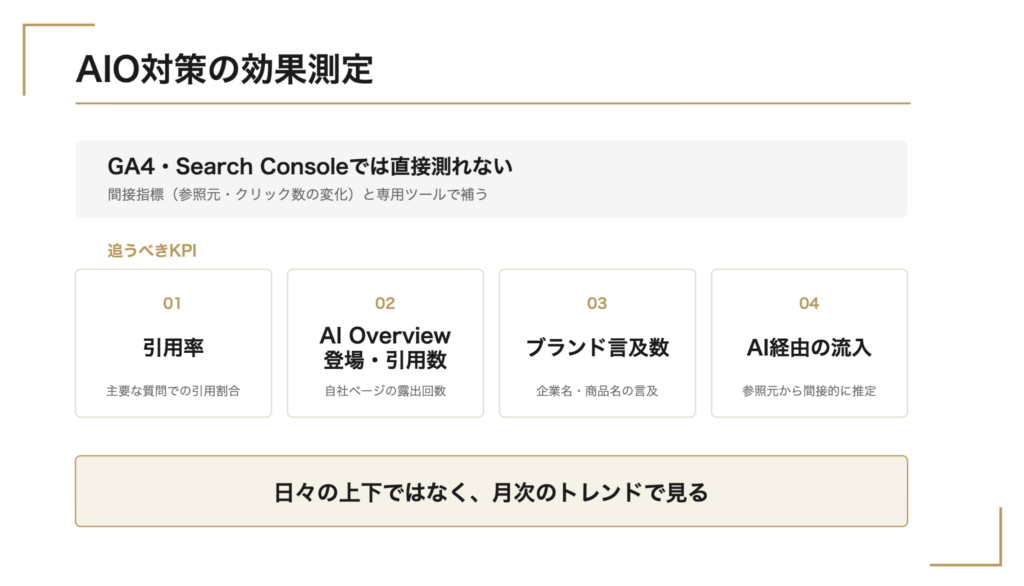Click the gold underline beneath the title
The width and height of the screenshot is (1024, 586).
click(492, 103)
